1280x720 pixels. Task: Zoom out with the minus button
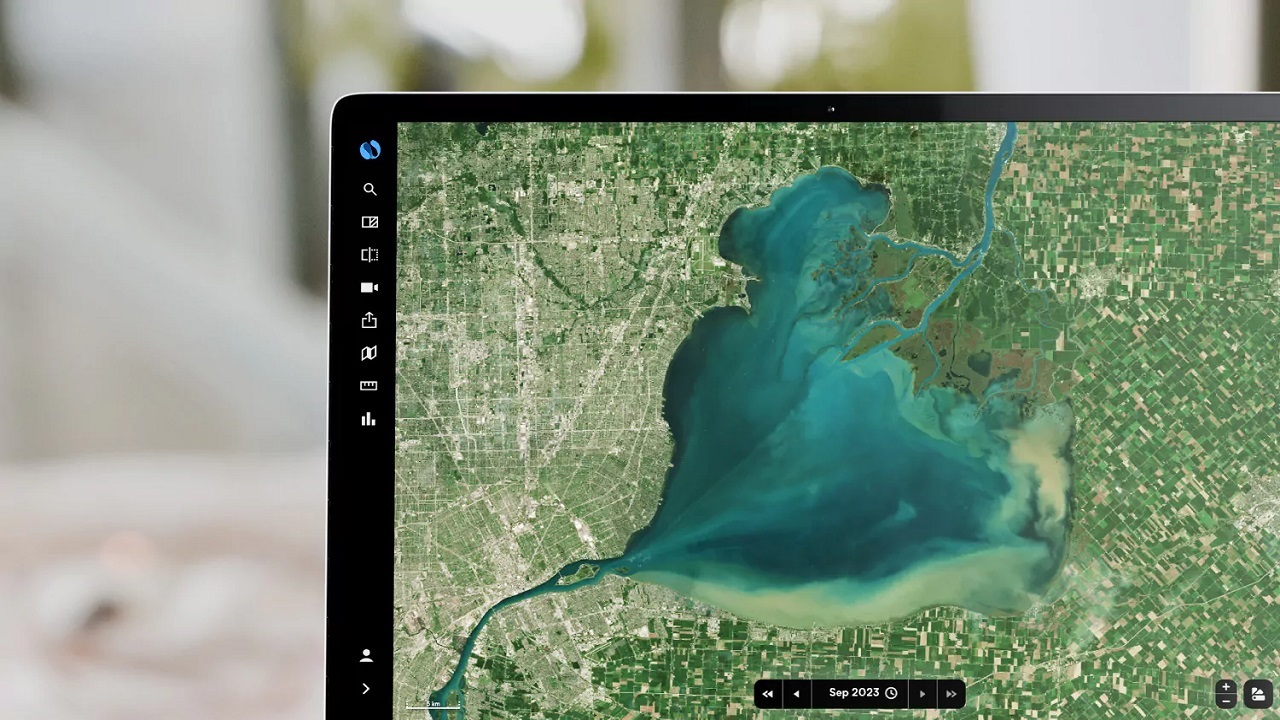tap(1226, 703)
